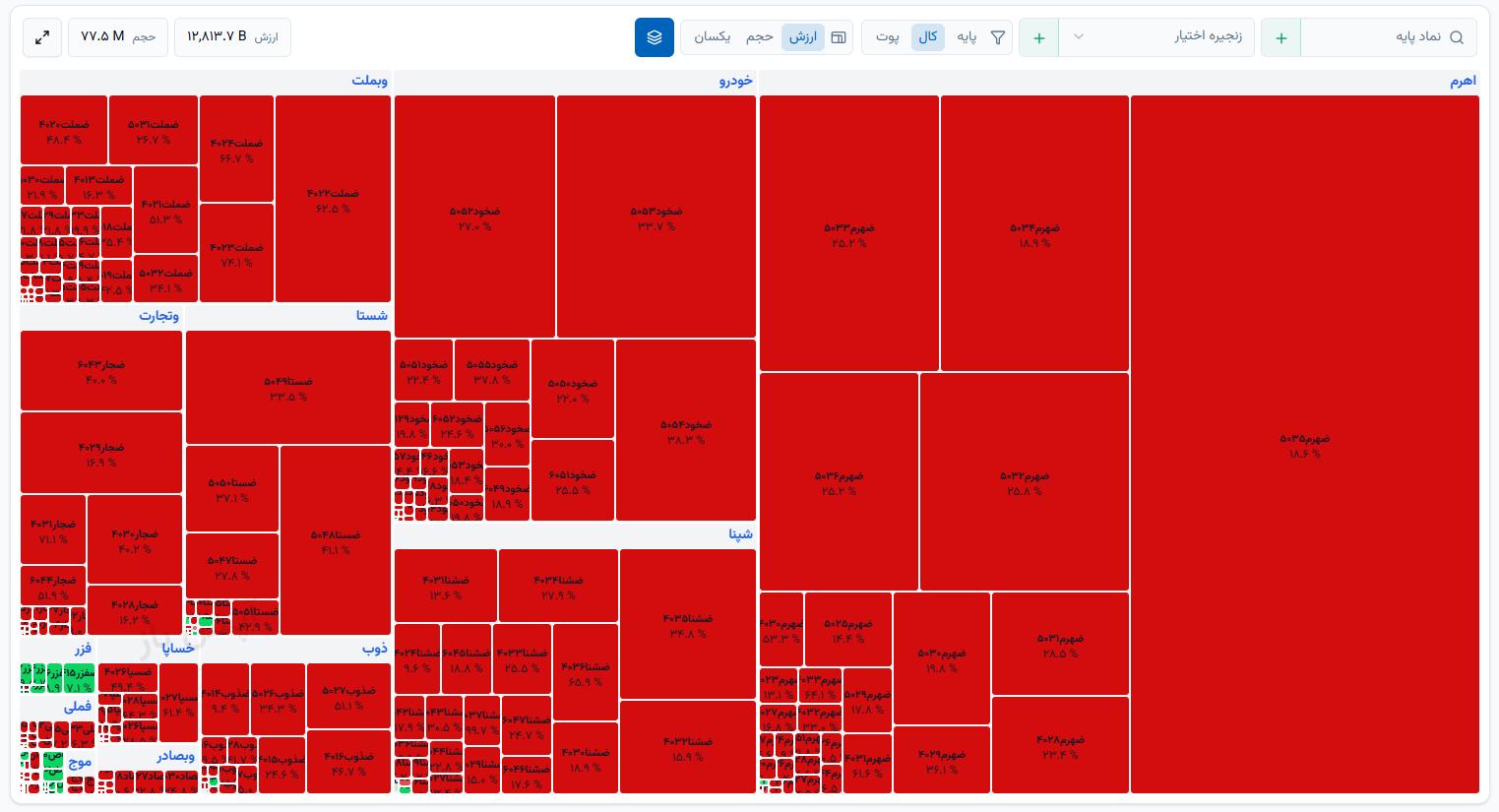
Task: Click the blue layers stack icon
Action: pos(655,37)
